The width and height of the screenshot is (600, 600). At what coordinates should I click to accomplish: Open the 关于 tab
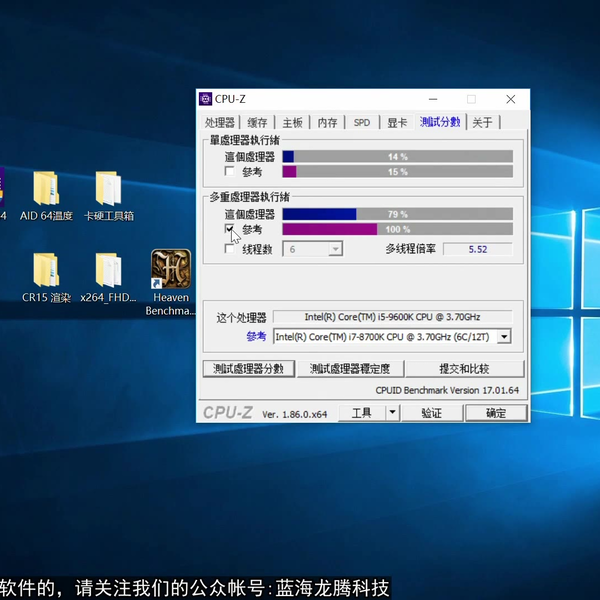[x=482, y=122]
